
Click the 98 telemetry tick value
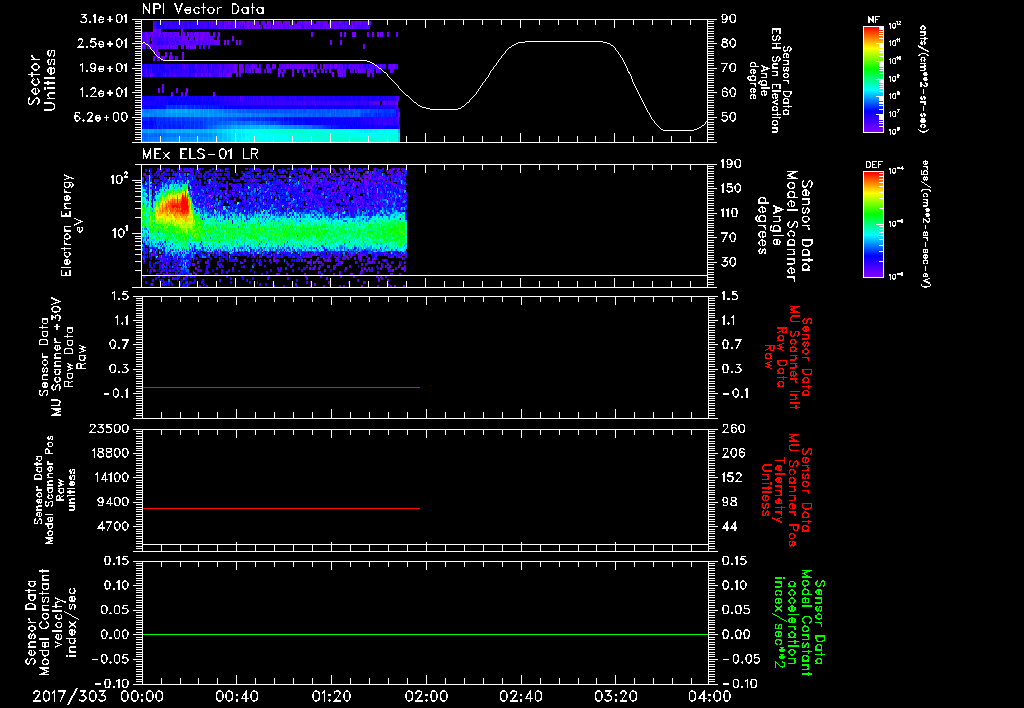(x=729, y=502)
